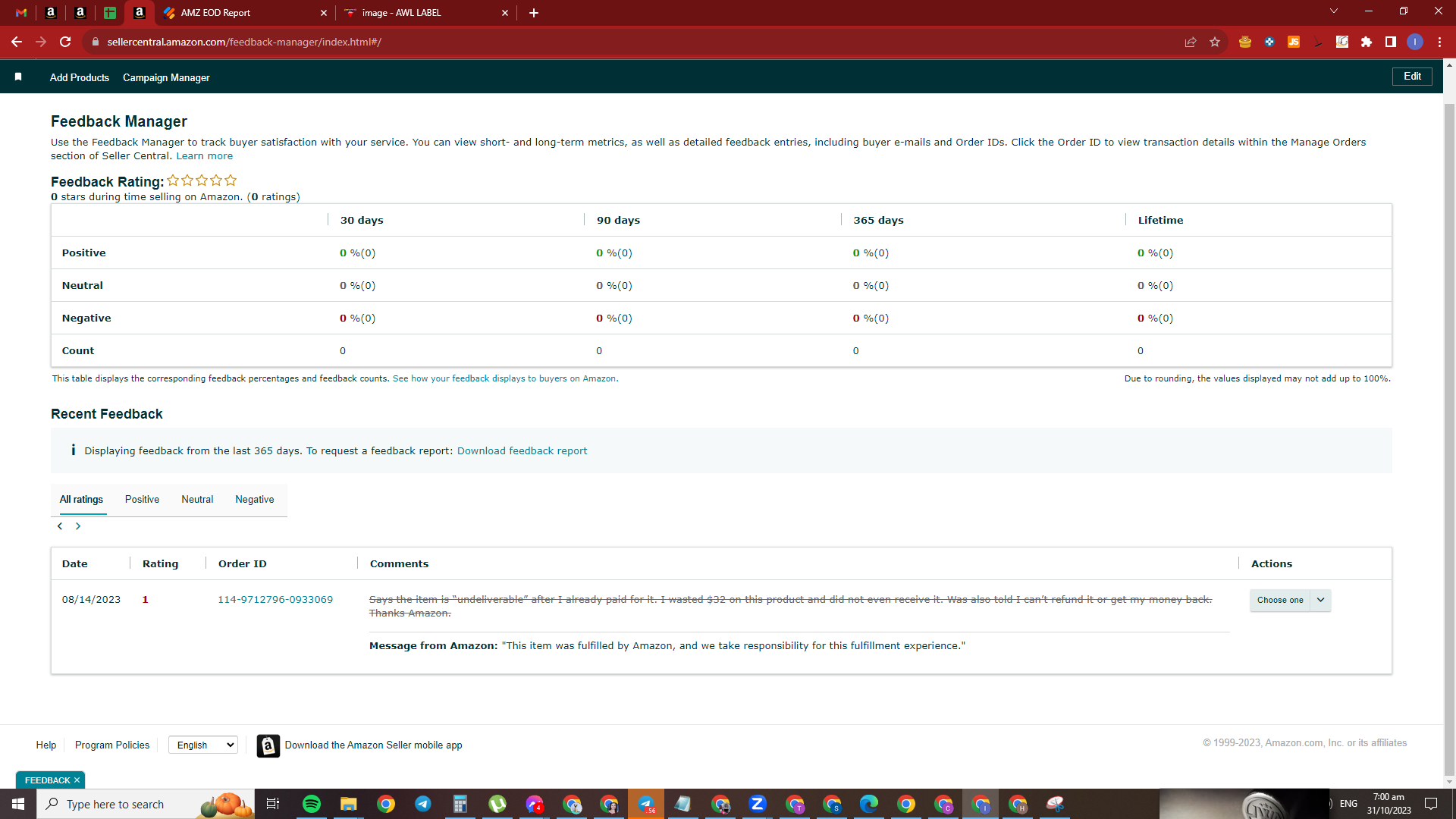Close the FEEDBACK widget
Image resolution: width=1456 pixels, height=819 pixels.
77,780
